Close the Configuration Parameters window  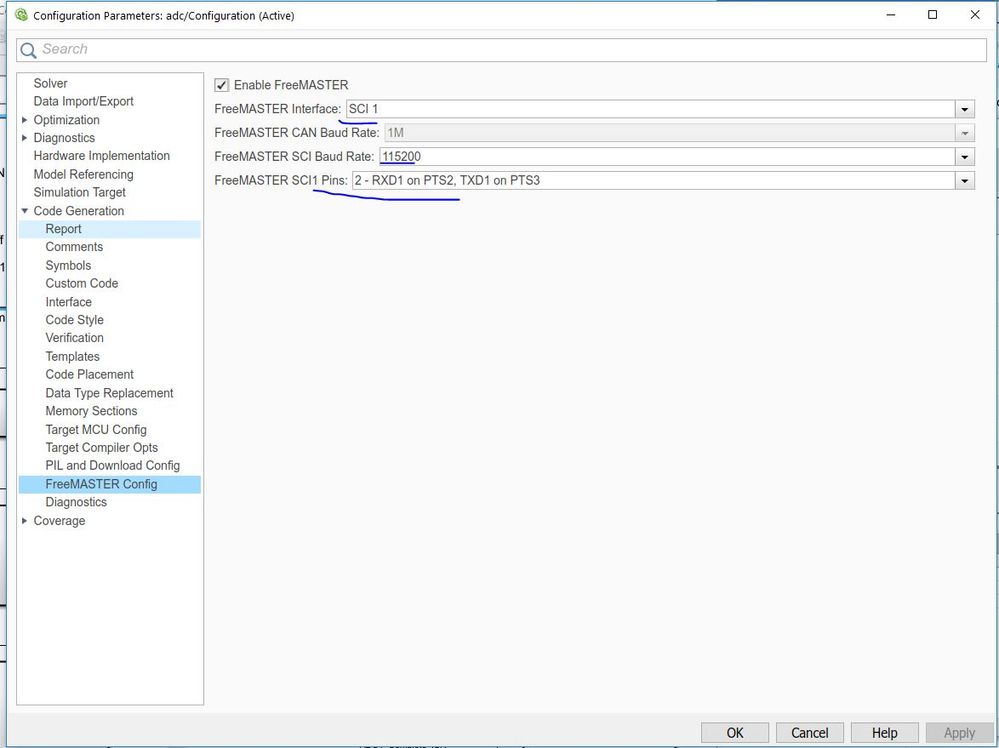pyautogui.click(x=975, y=15)
